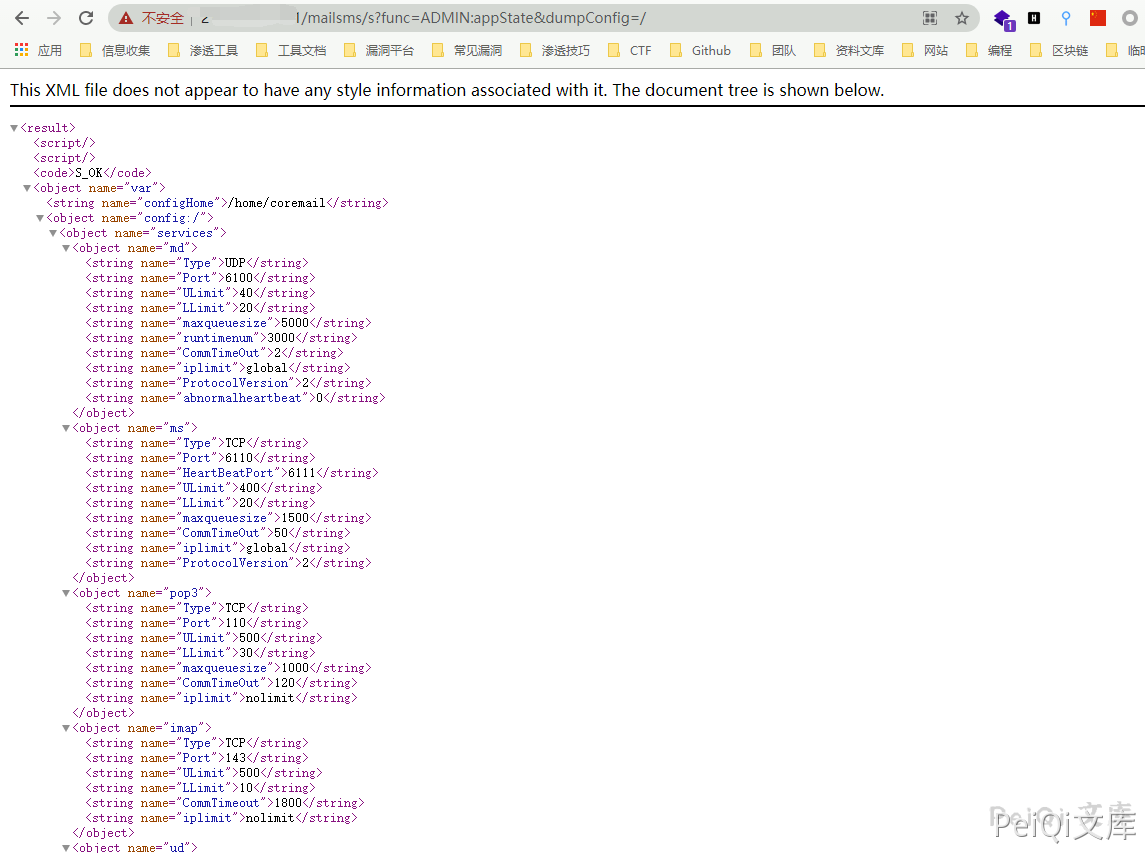Image resolution: width=1145 pixels, height=853 pixels.
Task: Open the 渗透工具 bookmark folder
Action: [203, 50]
